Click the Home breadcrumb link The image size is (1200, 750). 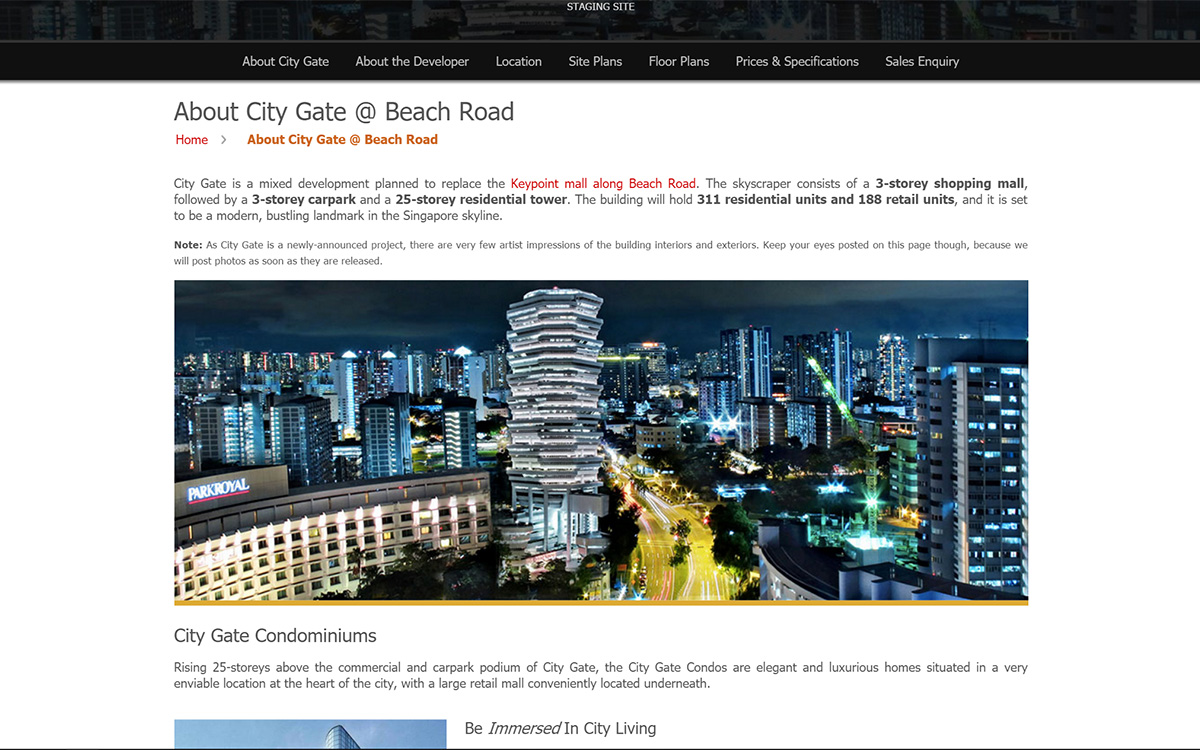point(192,140)
